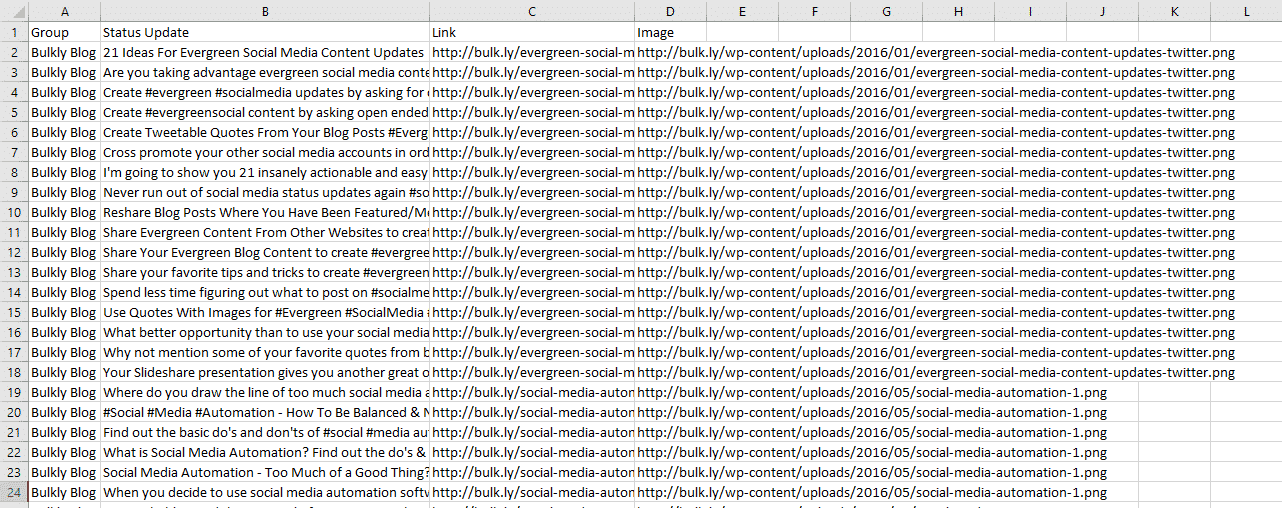This screenshot has height=508, width=1282.
Task: Select cell 'Spend less time figuring out what to post'
Action: (265, 292)
